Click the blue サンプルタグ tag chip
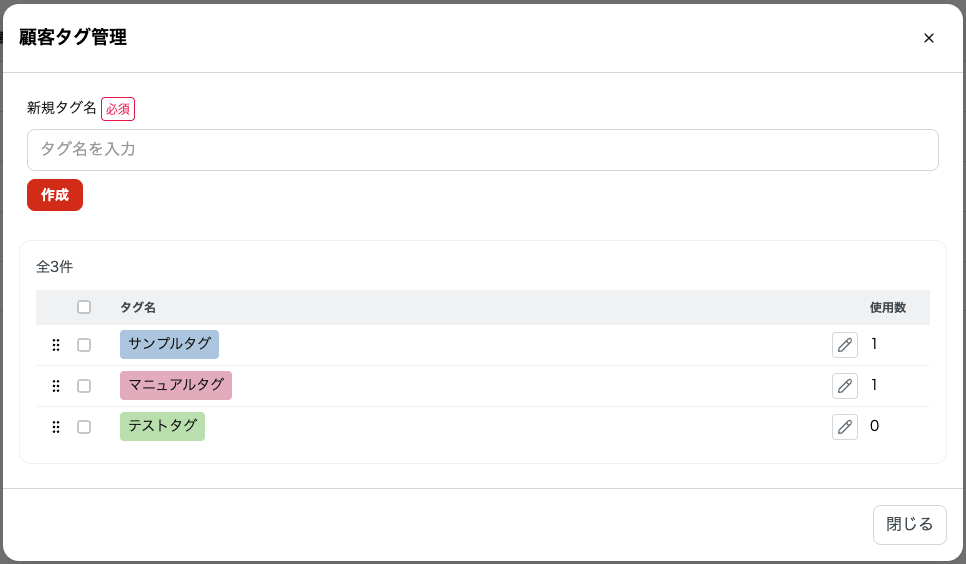The height and width of the screenshot is (564, 966). click(169, 344)
